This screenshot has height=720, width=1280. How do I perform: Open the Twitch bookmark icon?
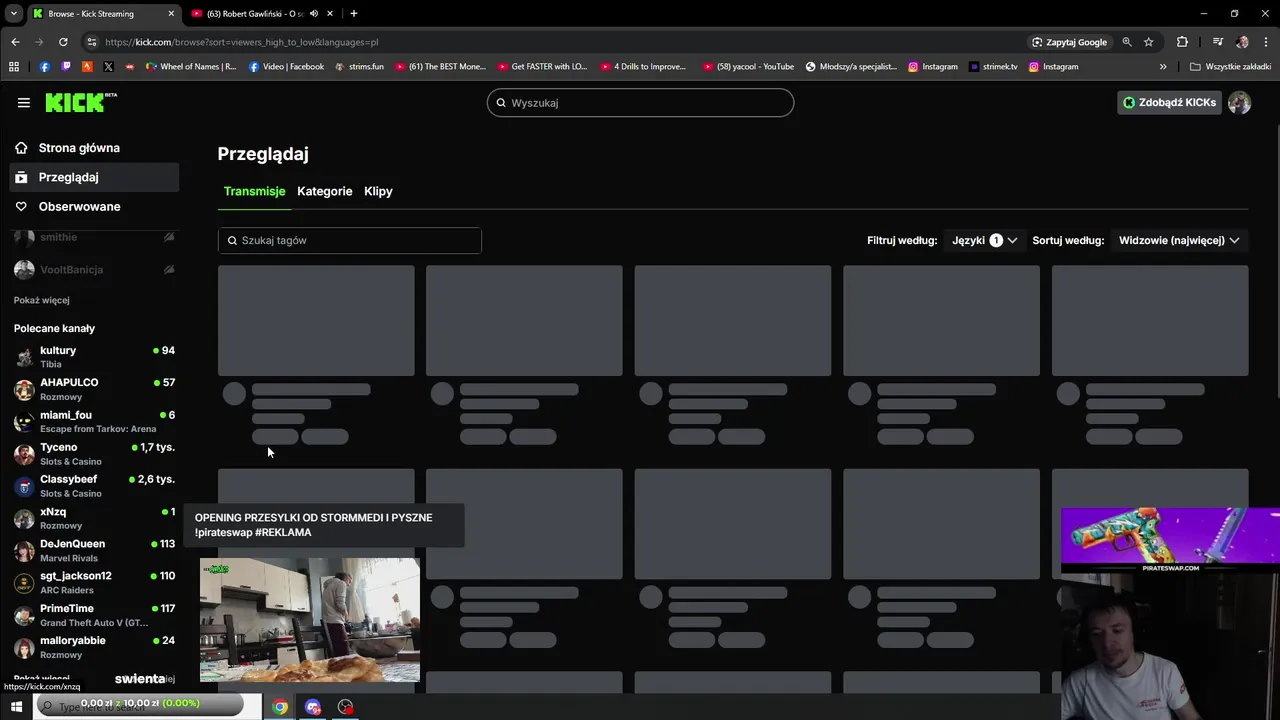pyautogui.click(x=66, y=67)
